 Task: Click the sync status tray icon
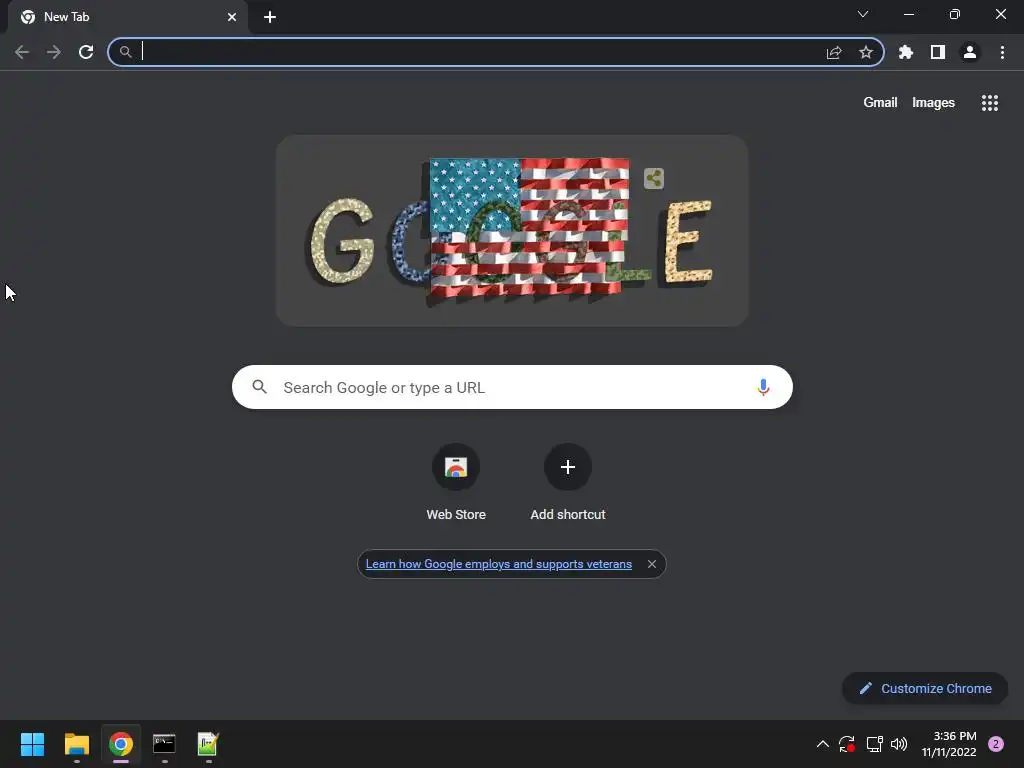[847, 744]
